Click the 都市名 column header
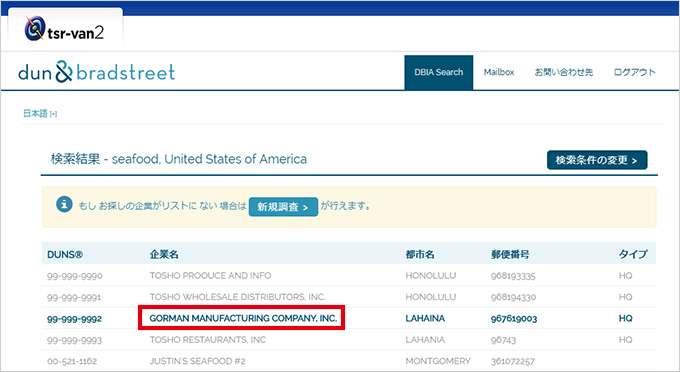Image resolution: width=680 pixels, height=372 pixels. point(420,255)
